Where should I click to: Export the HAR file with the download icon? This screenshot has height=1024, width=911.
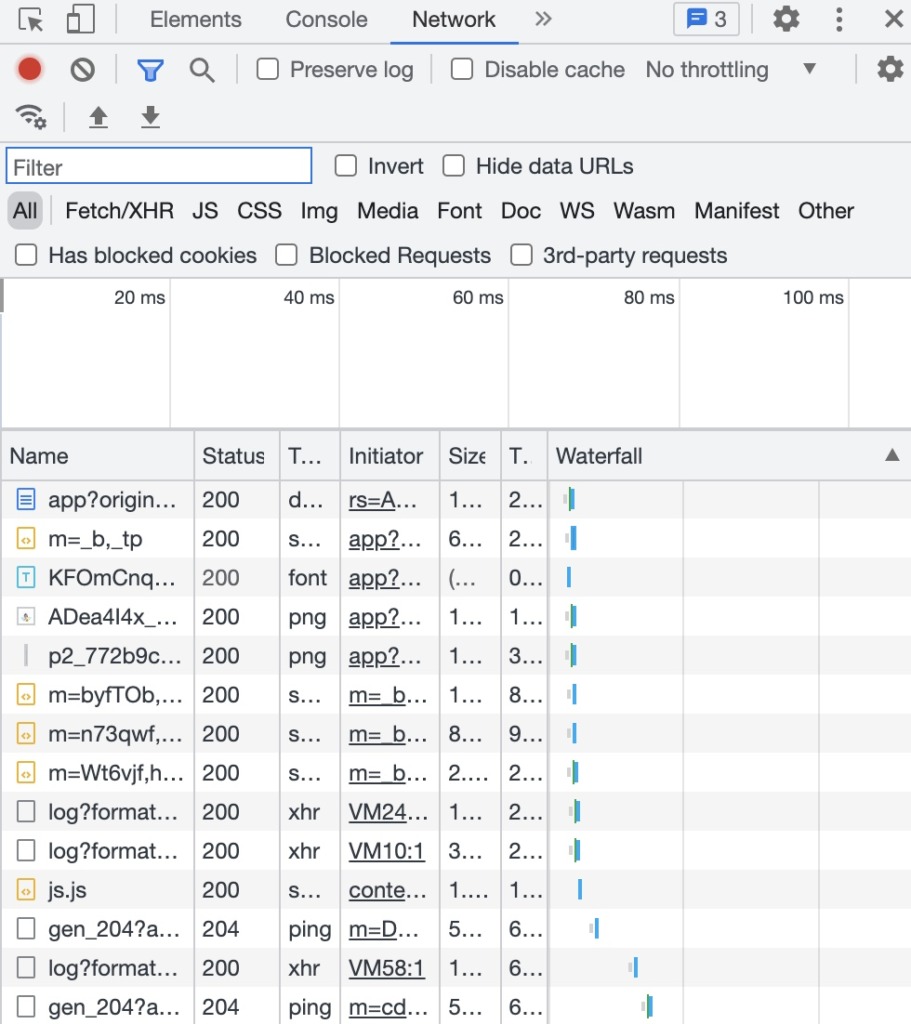tap(150, 117)
